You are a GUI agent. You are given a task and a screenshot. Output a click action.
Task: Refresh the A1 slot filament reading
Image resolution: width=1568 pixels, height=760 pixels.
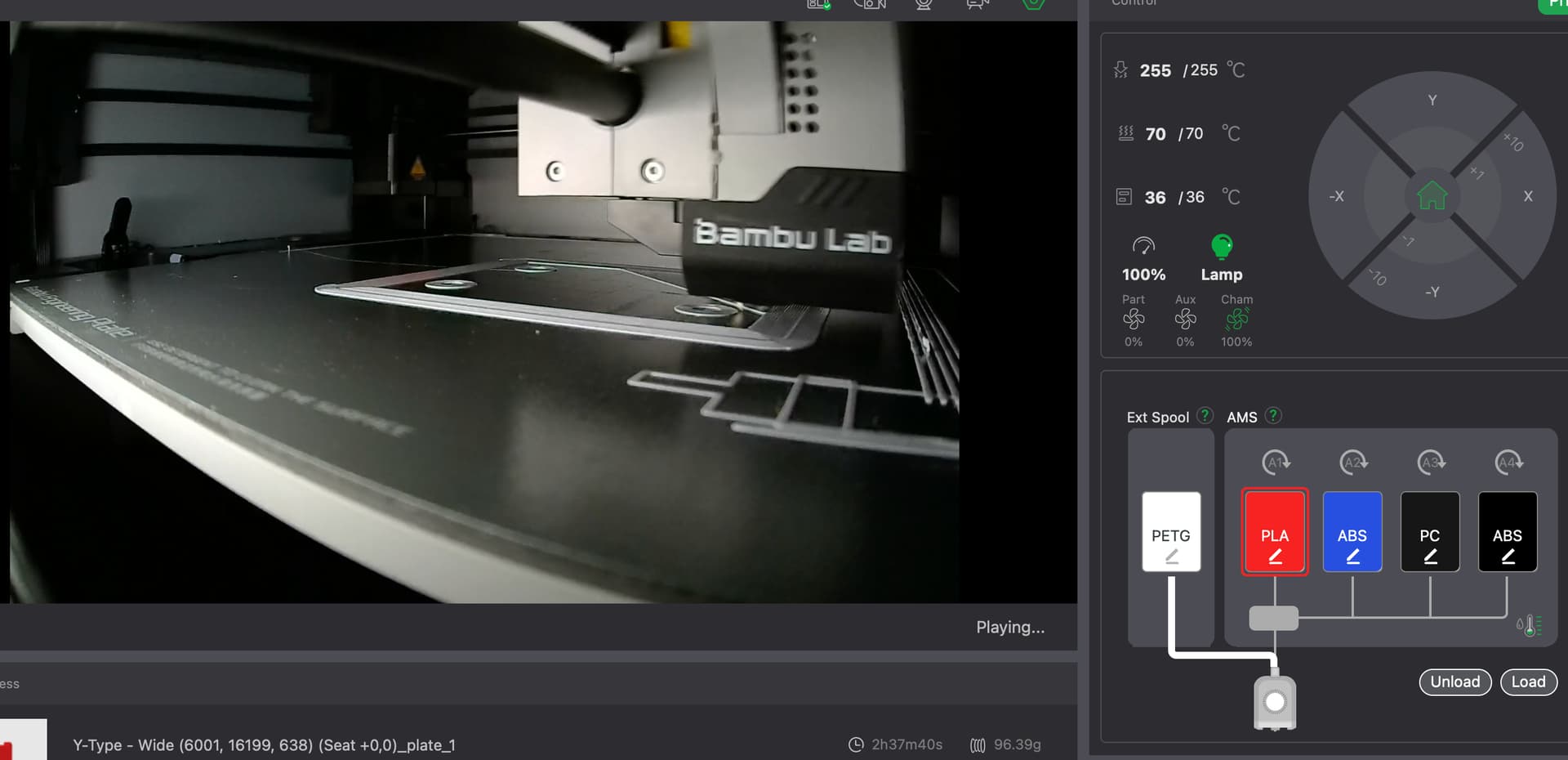click(x=1275, y=463)
